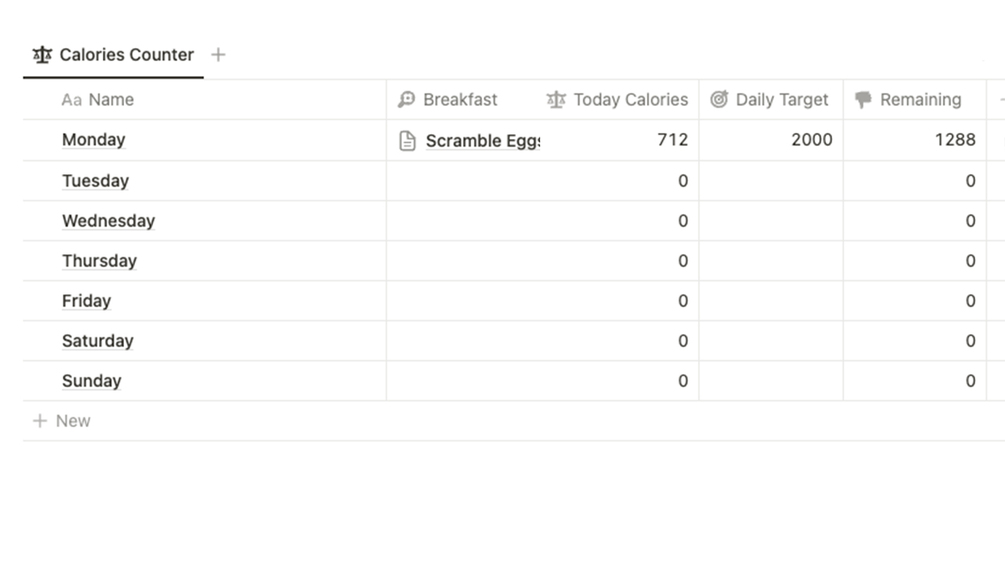Click the Remaining thumbs-down icon

click(863, 100)
